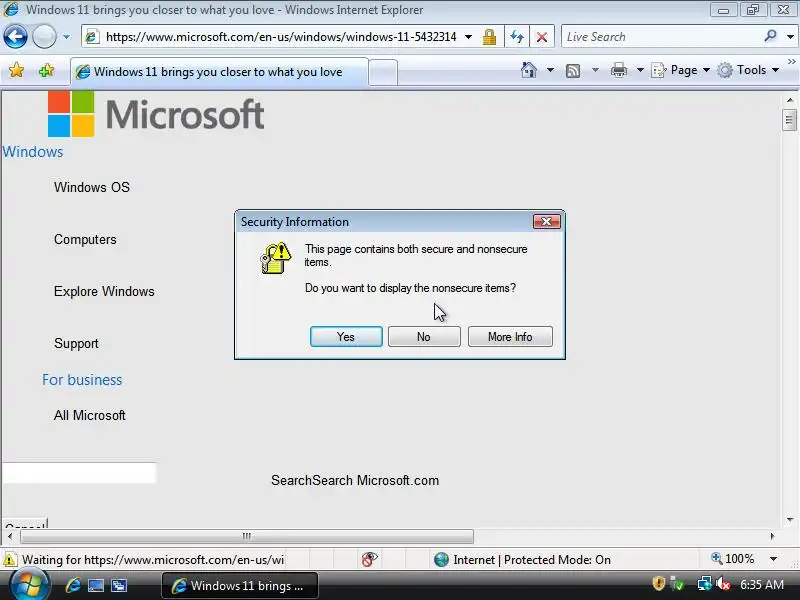The height and width of the screenshot is (600, 800).
Task: Expand the Feeds dropdown arrow
Action: pos(595,70)
